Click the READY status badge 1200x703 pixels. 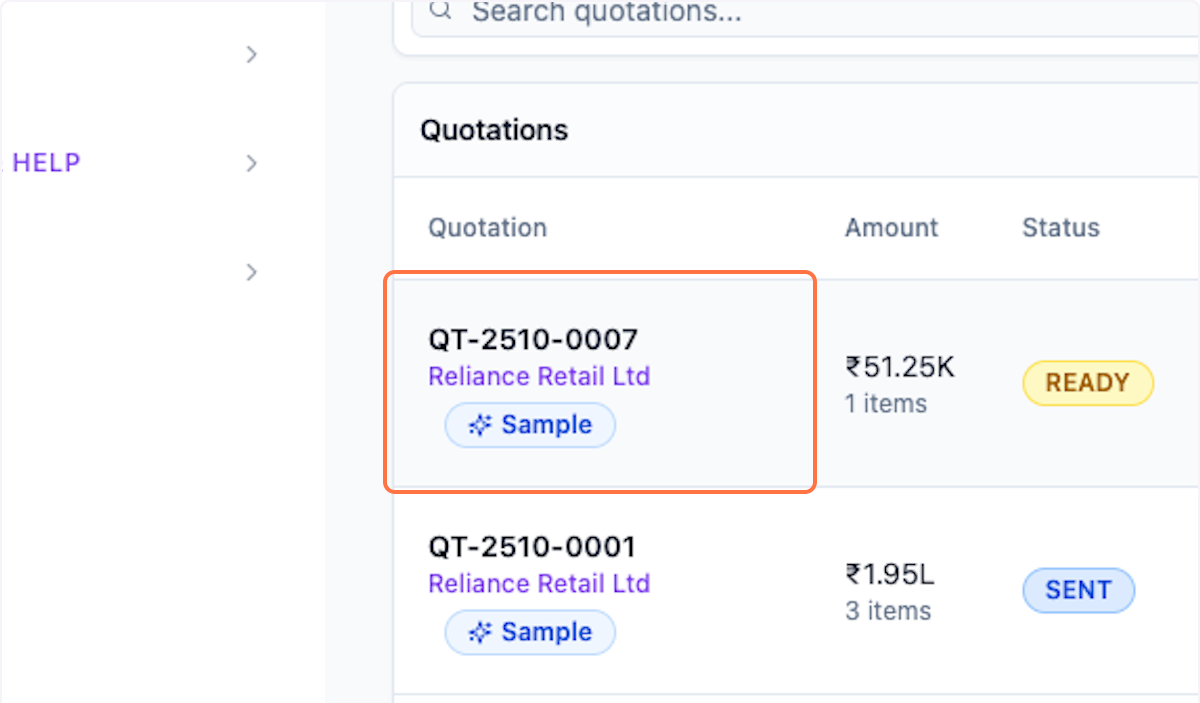pos(1087,383)
